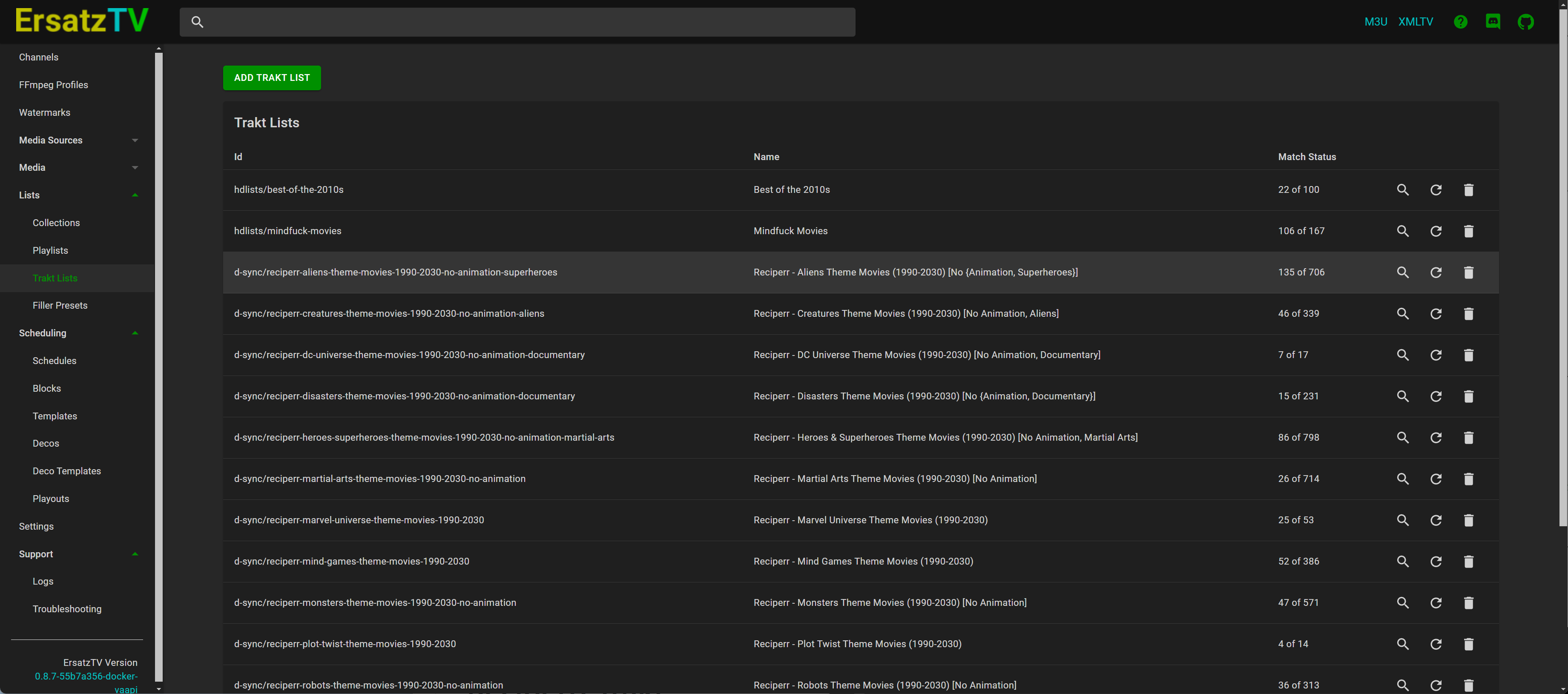Refresh the DC Universe Theme Movies list
Screen dimensions: 1568x694
(1435, 355)
